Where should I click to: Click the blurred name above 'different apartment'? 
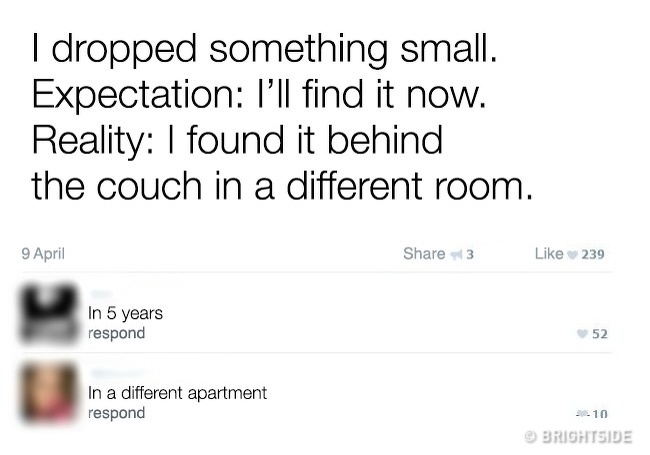119,374
